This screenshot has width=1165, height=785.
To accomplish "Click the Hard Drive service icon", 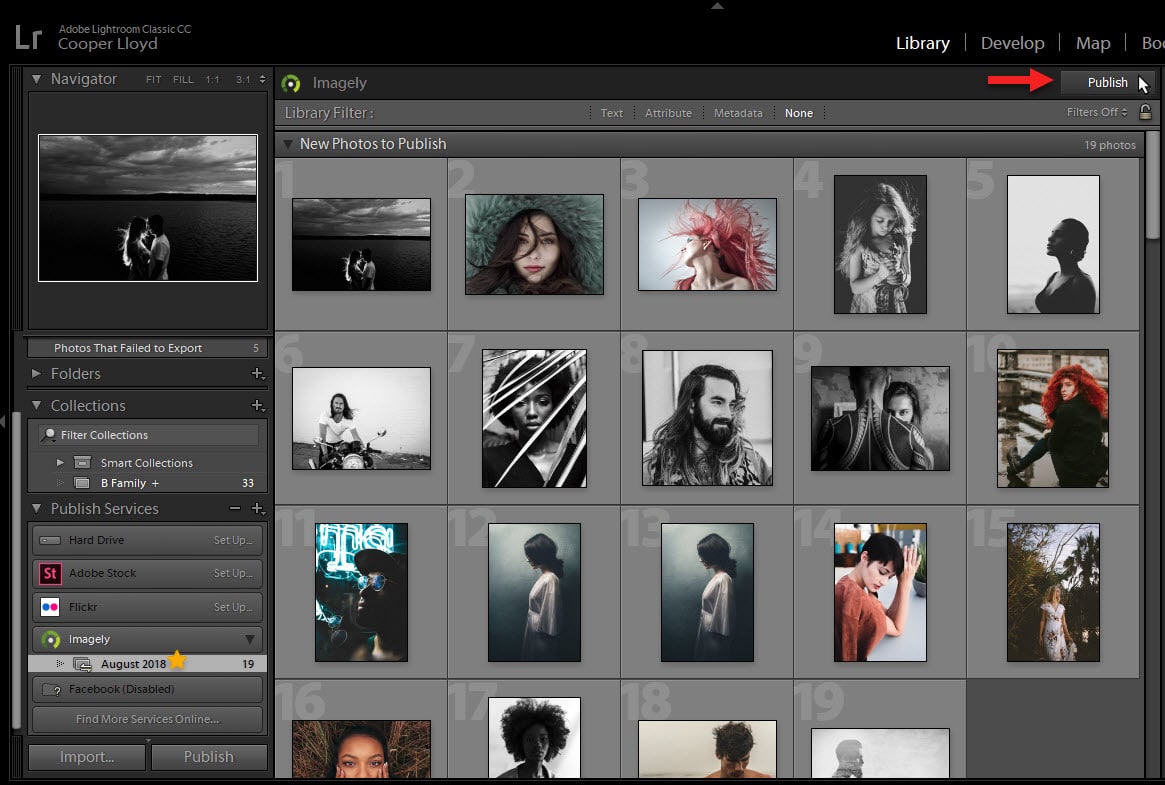I will [50, 540].
